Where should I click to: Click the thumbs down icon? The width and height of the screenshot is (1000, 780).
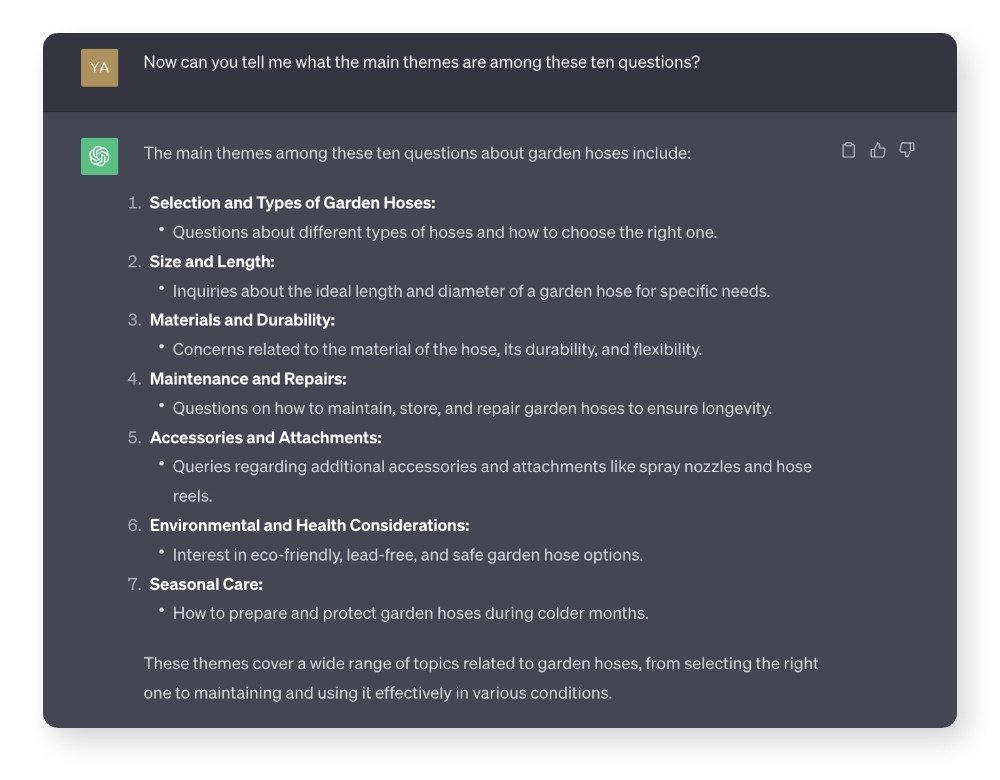[907, 151]
